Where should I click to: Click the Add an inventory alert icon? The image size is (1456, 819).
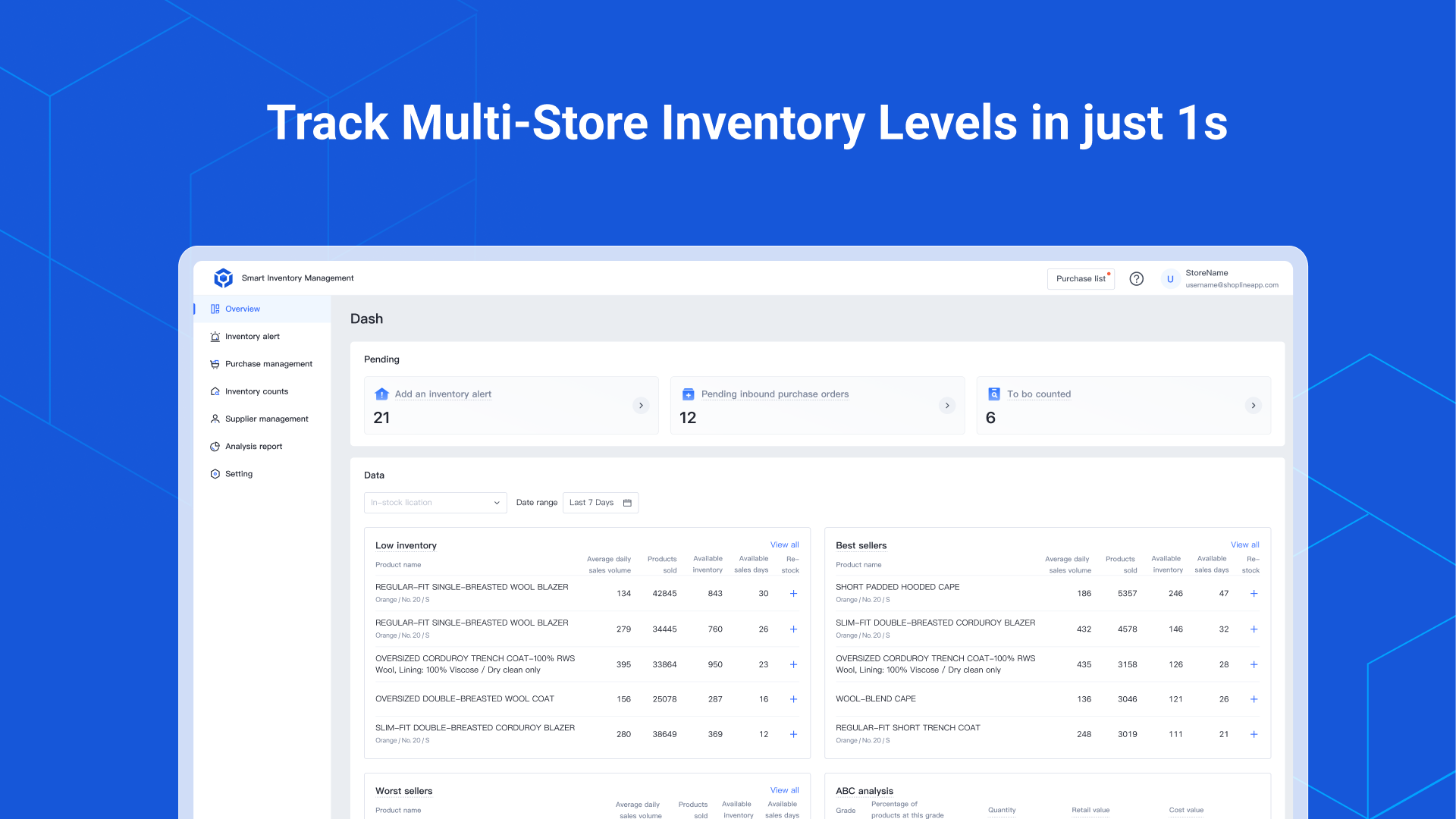coord(382,394)
